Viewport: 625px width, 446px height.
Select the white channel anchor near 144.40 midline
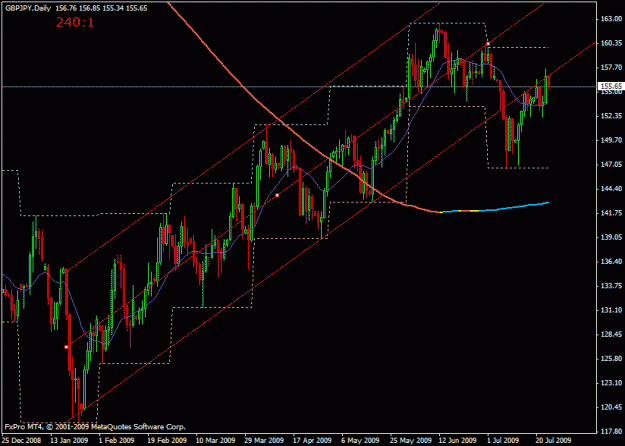click(x=277, y=195)
